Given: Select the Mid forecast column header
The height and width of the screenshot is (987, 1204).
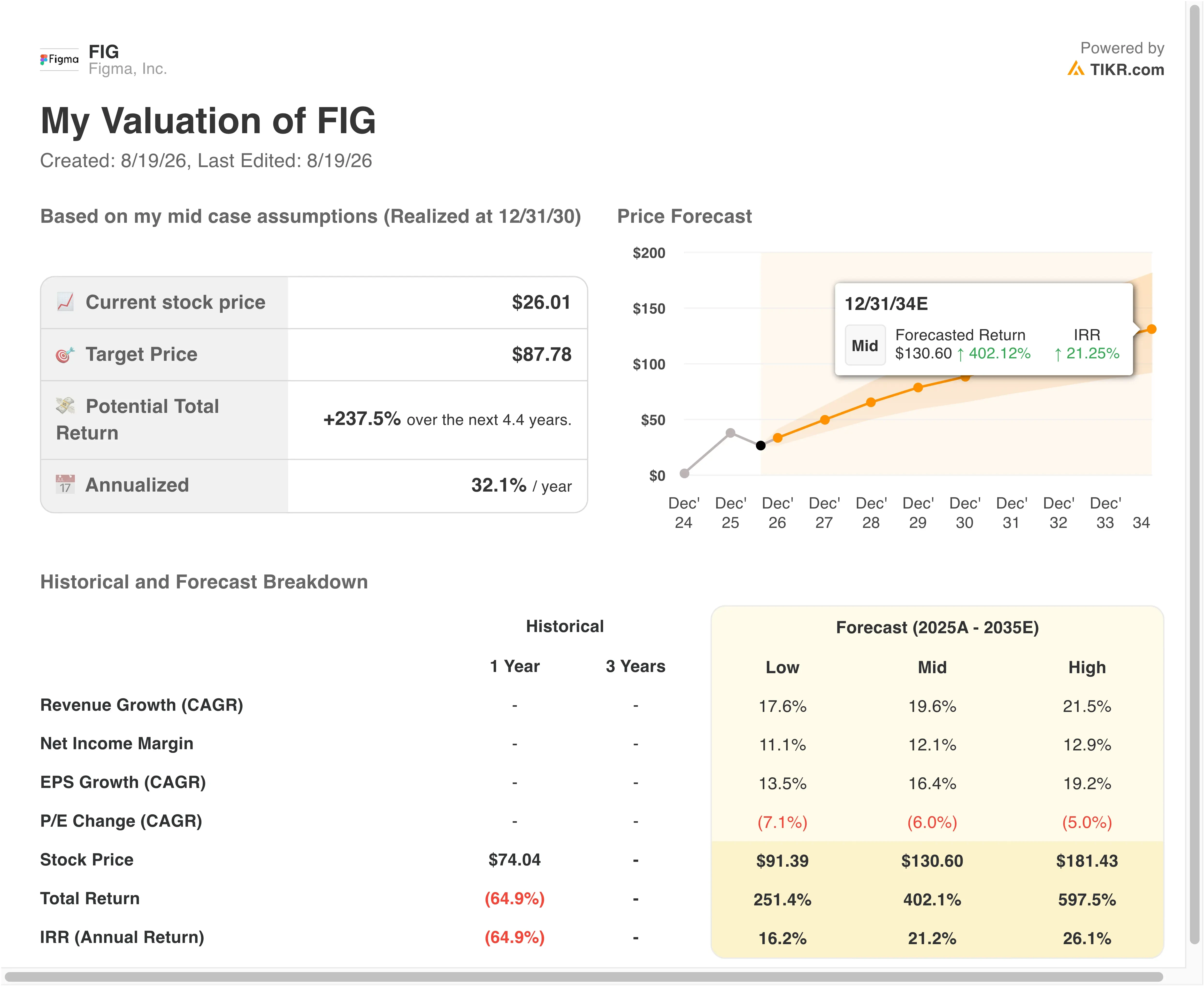Looking at the screenshot, I should point(932,667).
